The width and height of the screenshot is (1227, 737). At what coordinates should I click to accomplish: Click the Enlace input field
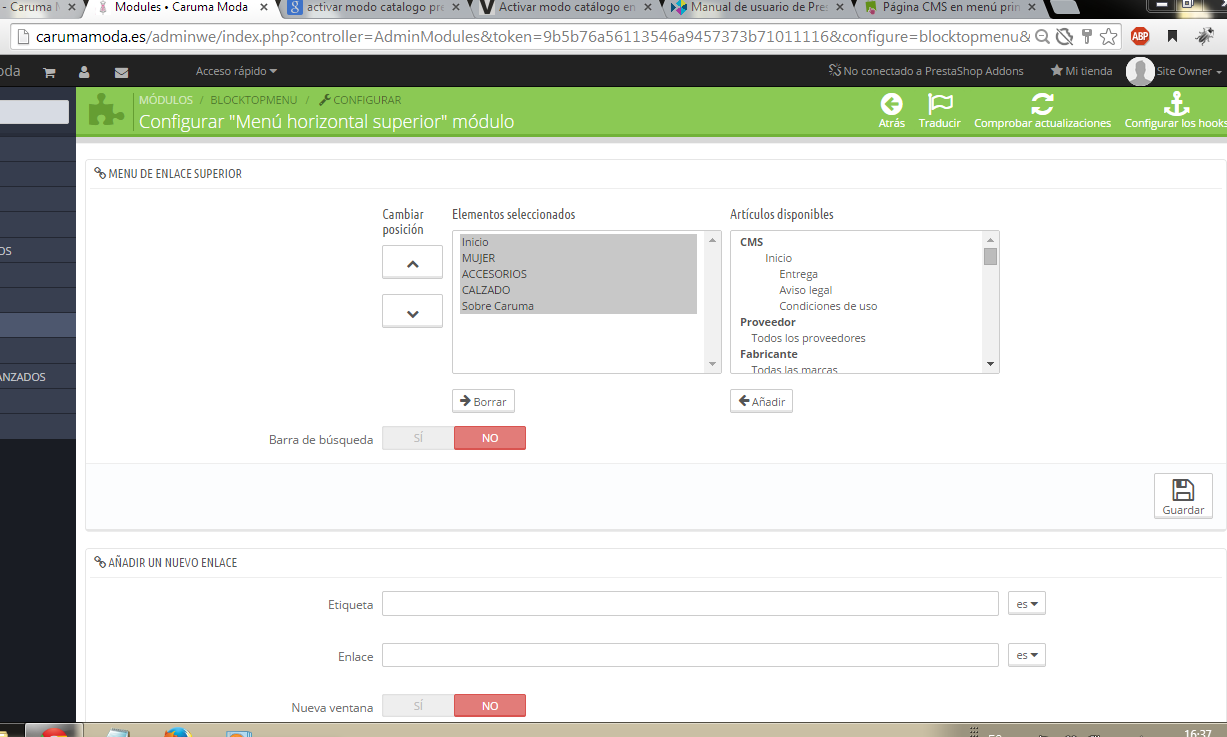click(690, 655)
